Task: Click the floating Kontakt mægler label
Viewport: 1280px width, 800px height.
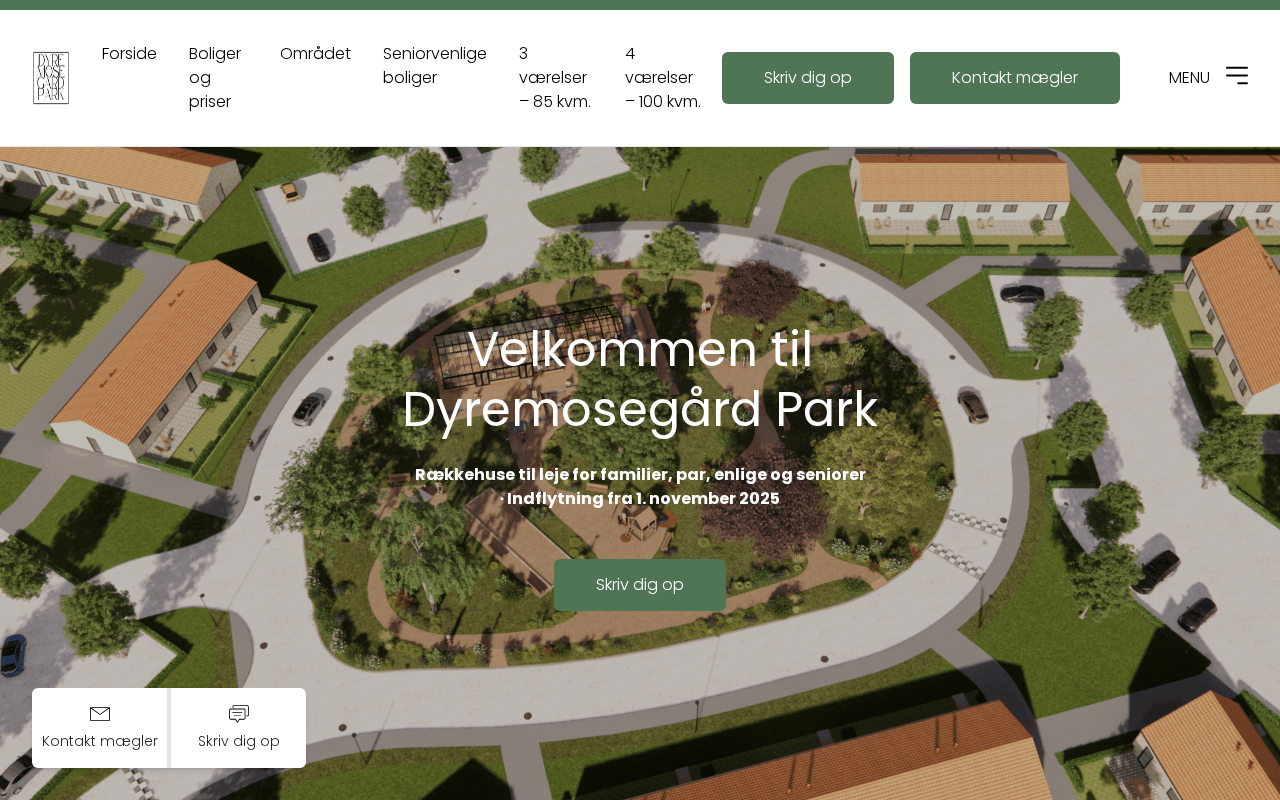Action: 100,741
